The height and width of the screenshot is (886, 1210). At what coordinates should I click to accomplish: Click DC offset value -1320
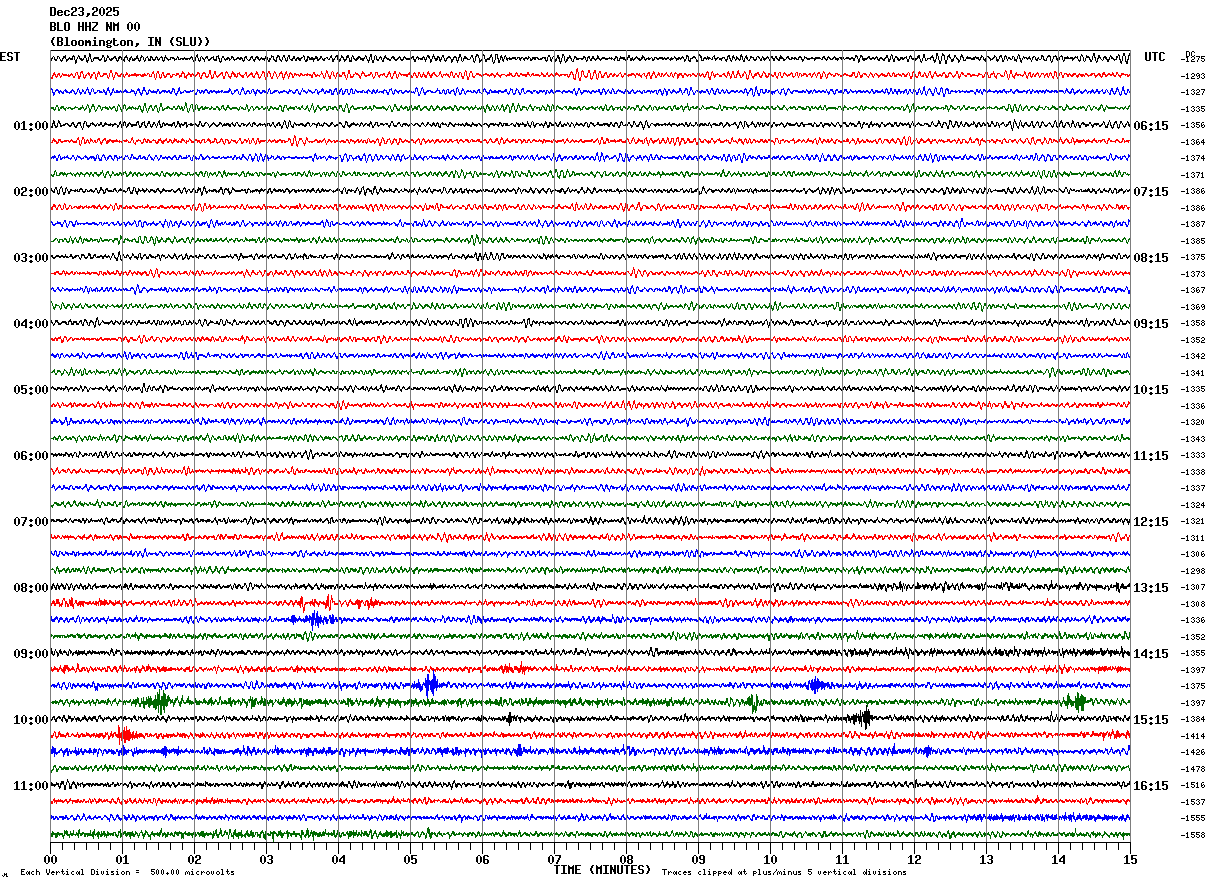point(1193,422)
